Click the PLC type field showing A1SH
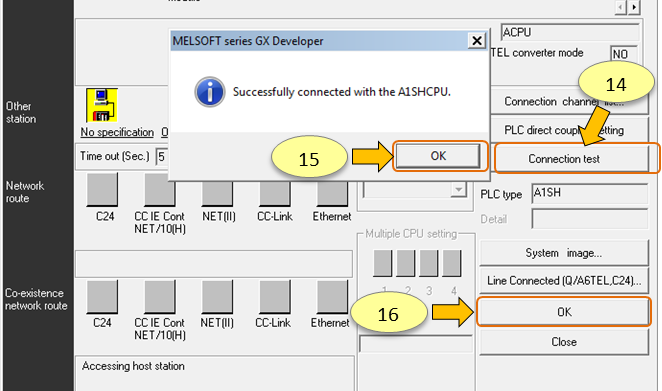 pos(589,193)
